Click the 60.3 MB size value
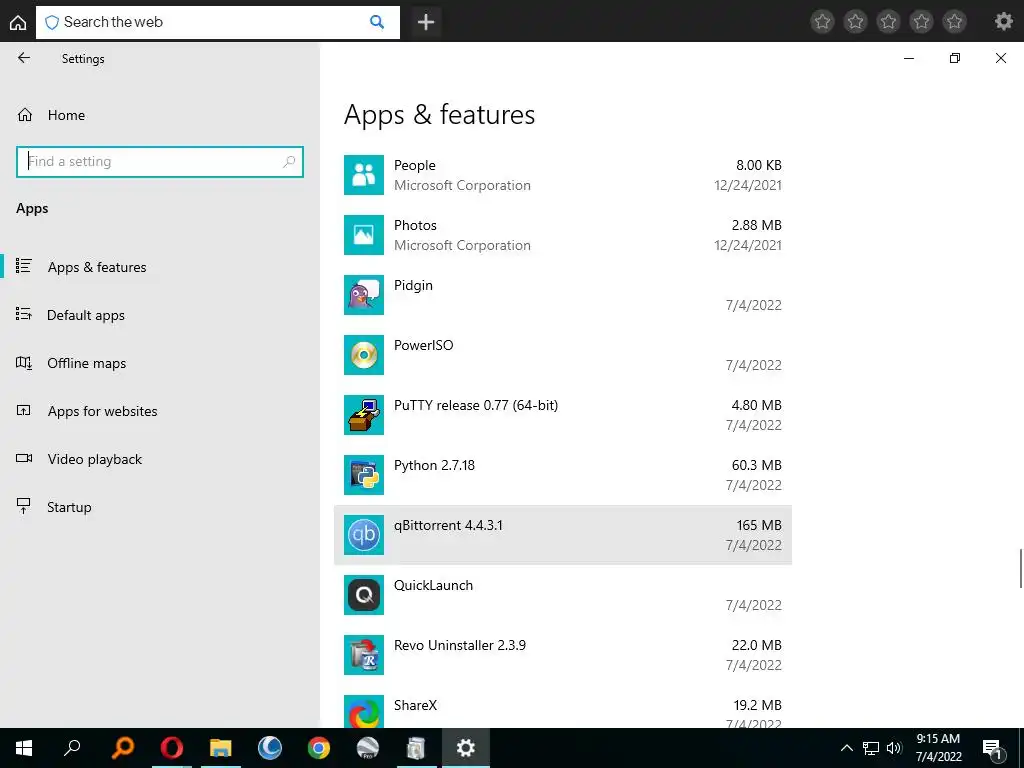 click(756, 466)
